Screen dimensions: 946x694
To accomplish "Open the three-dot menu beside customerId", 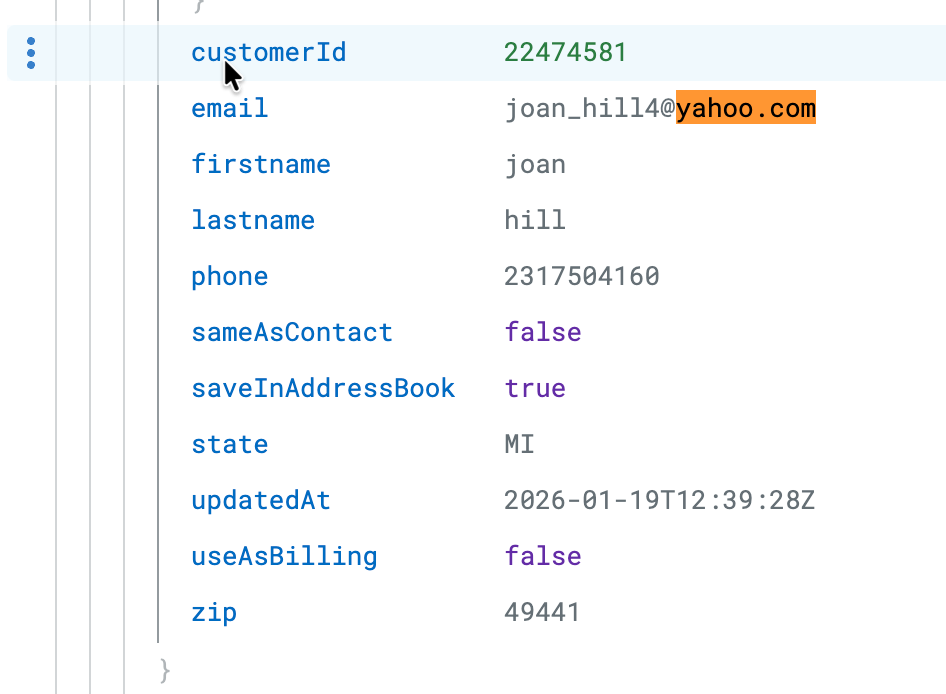I will tap(32, 53).
